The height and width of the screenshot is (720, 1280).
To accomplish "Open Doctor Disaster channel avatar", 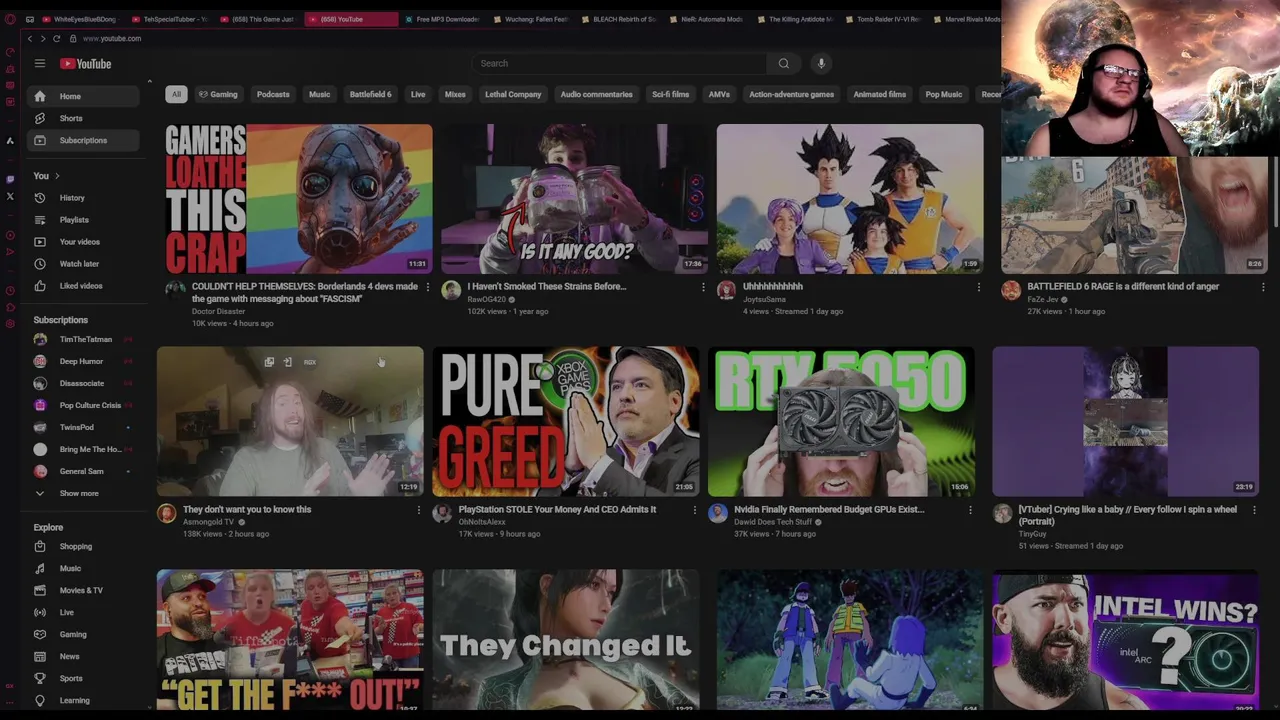I will tap(176, 290).
